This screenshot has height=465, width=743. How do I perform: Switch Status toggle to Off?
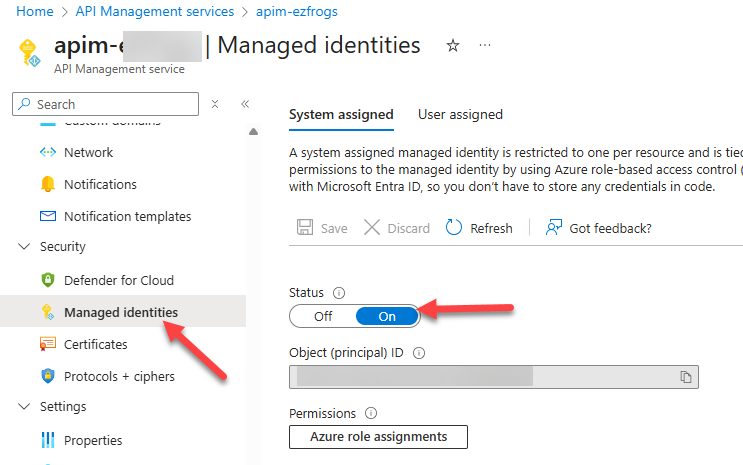point(323,316)
